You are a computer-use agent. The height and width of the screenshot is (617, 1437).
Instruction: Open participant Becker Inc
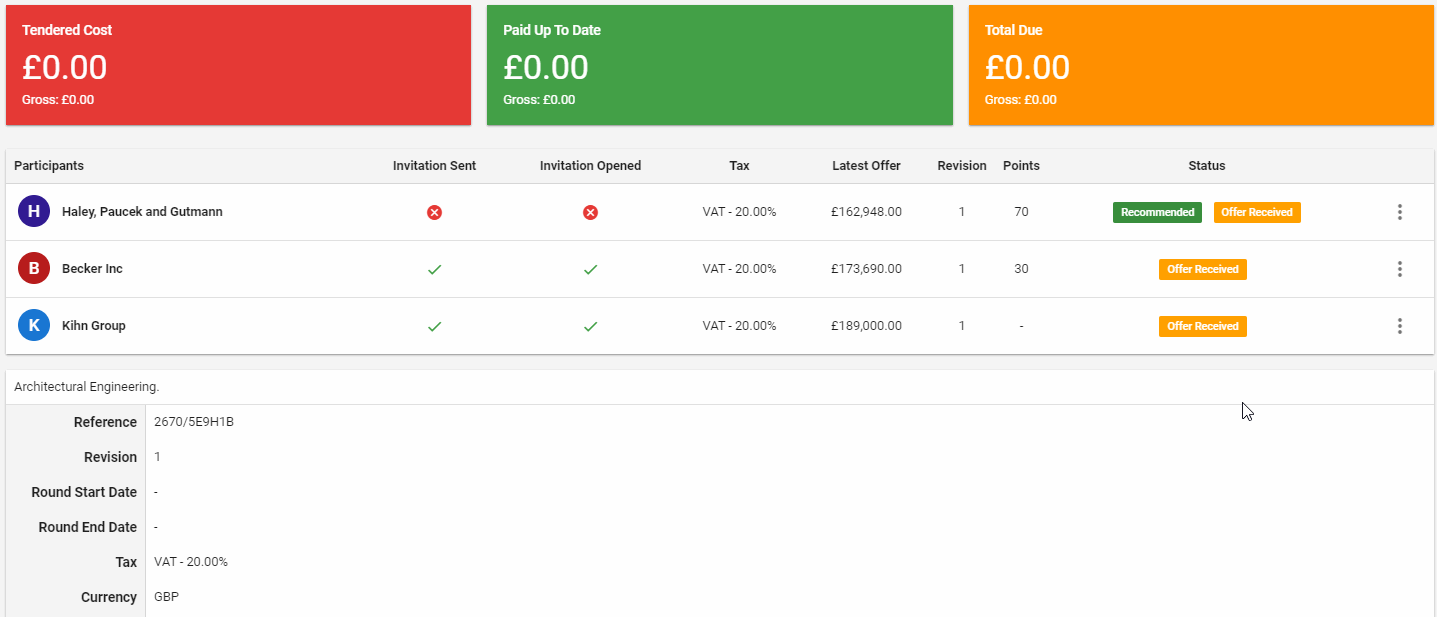point(92,269)
